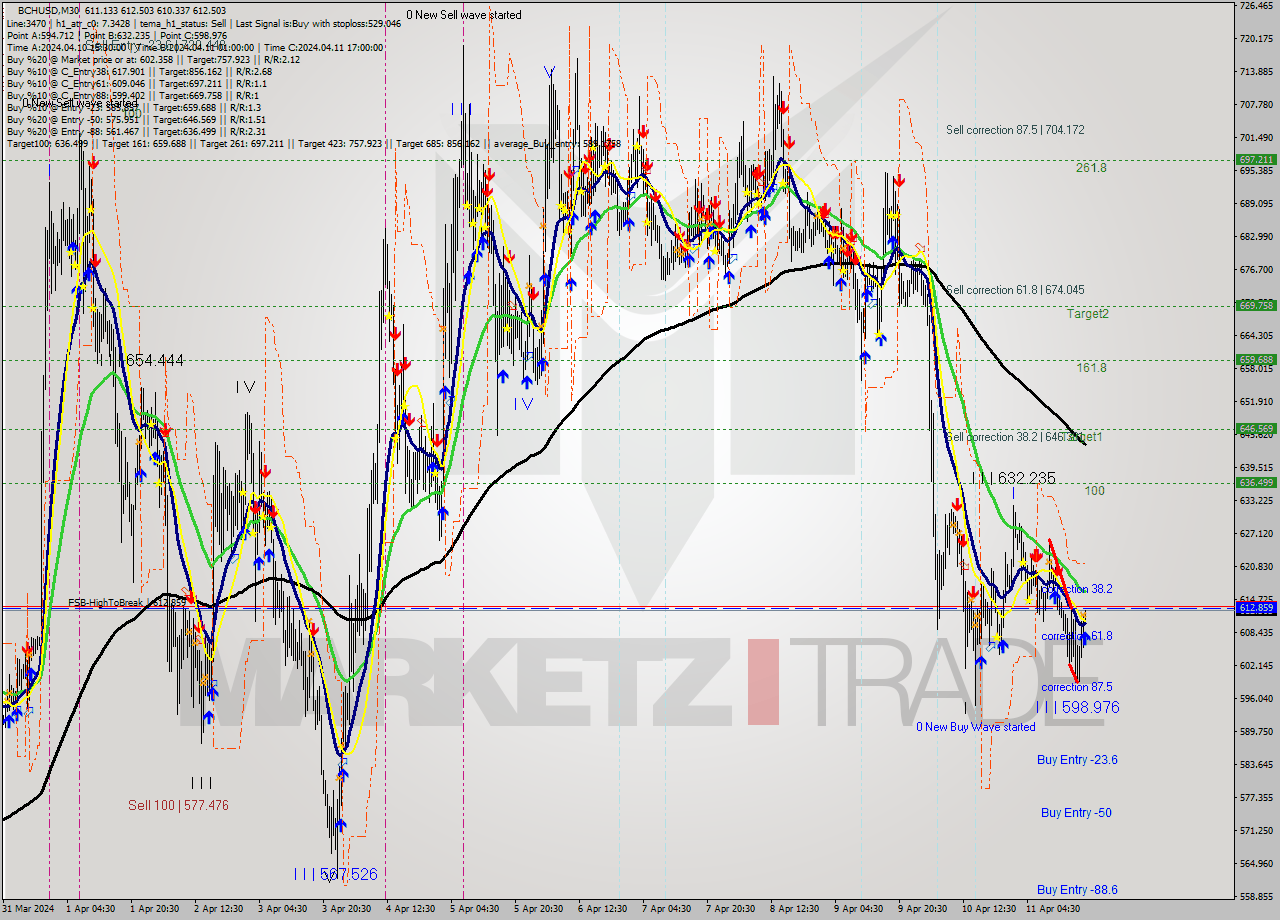Click the 726.465 price axis value
The image size is (1280, 920).
[x=1256, y=6]
